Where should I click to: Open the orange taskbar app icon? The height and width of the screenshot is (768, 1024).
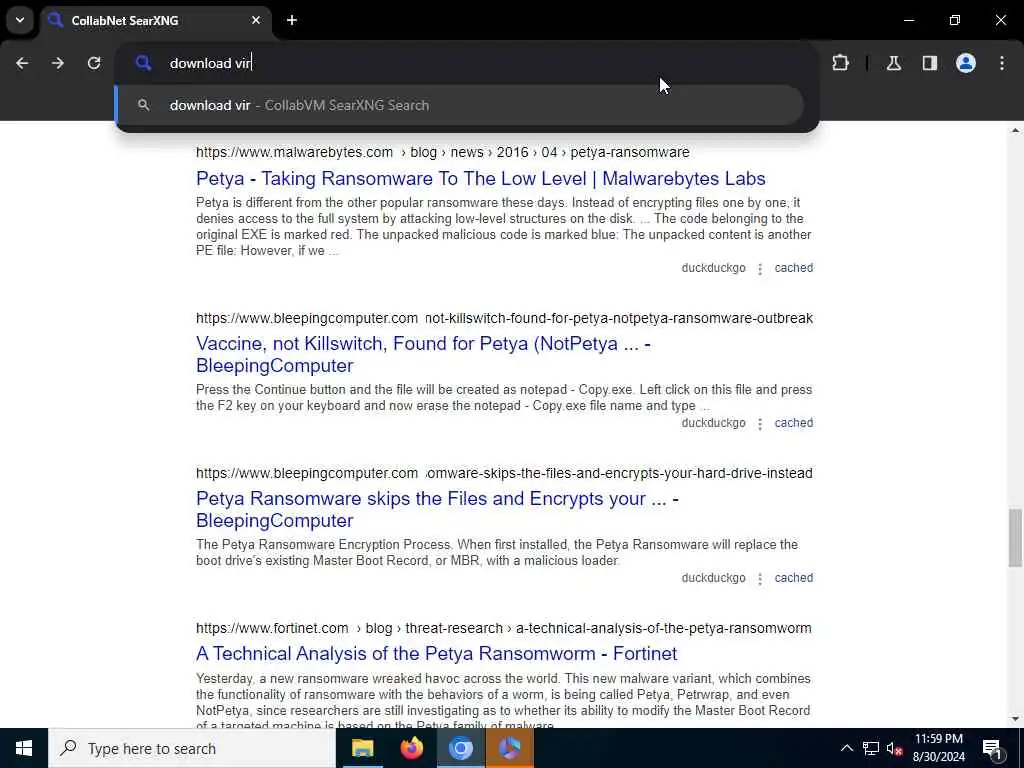509,748
